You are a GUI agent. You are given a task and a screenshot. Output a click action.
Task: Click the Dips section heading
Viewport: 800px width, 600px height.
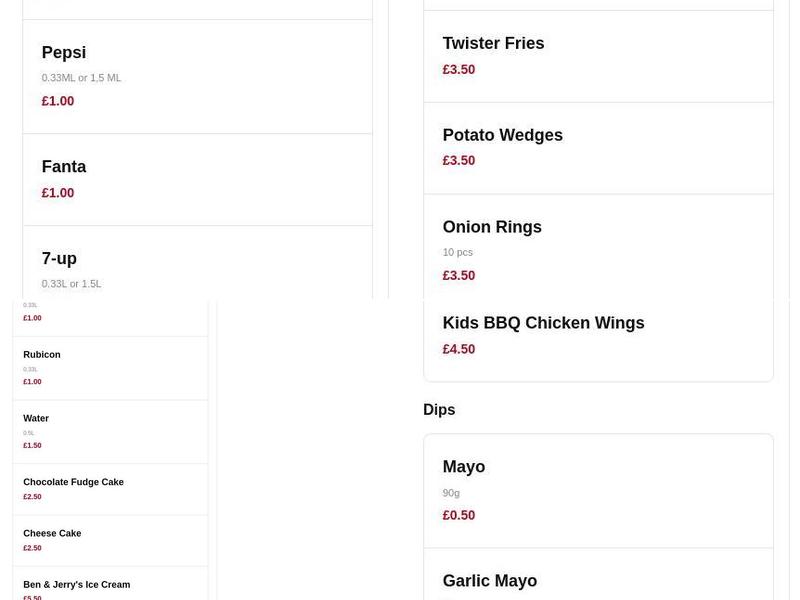438,409
